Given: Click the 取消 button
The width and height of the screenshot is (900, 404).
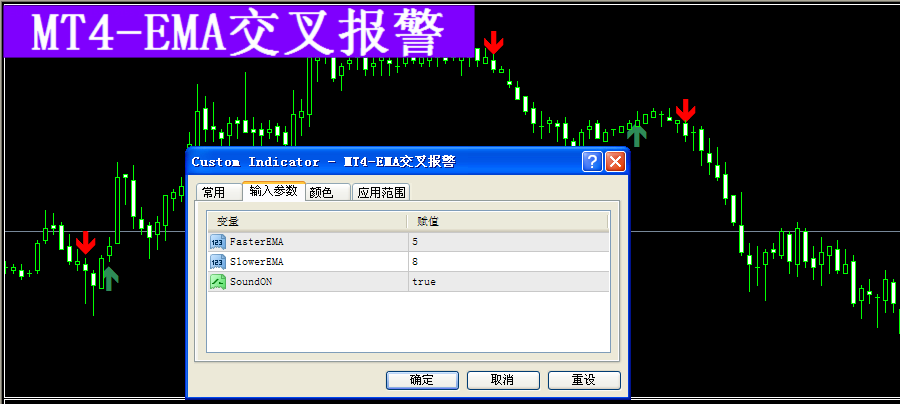Looking at the screenshot, I should tap(503, 380).
